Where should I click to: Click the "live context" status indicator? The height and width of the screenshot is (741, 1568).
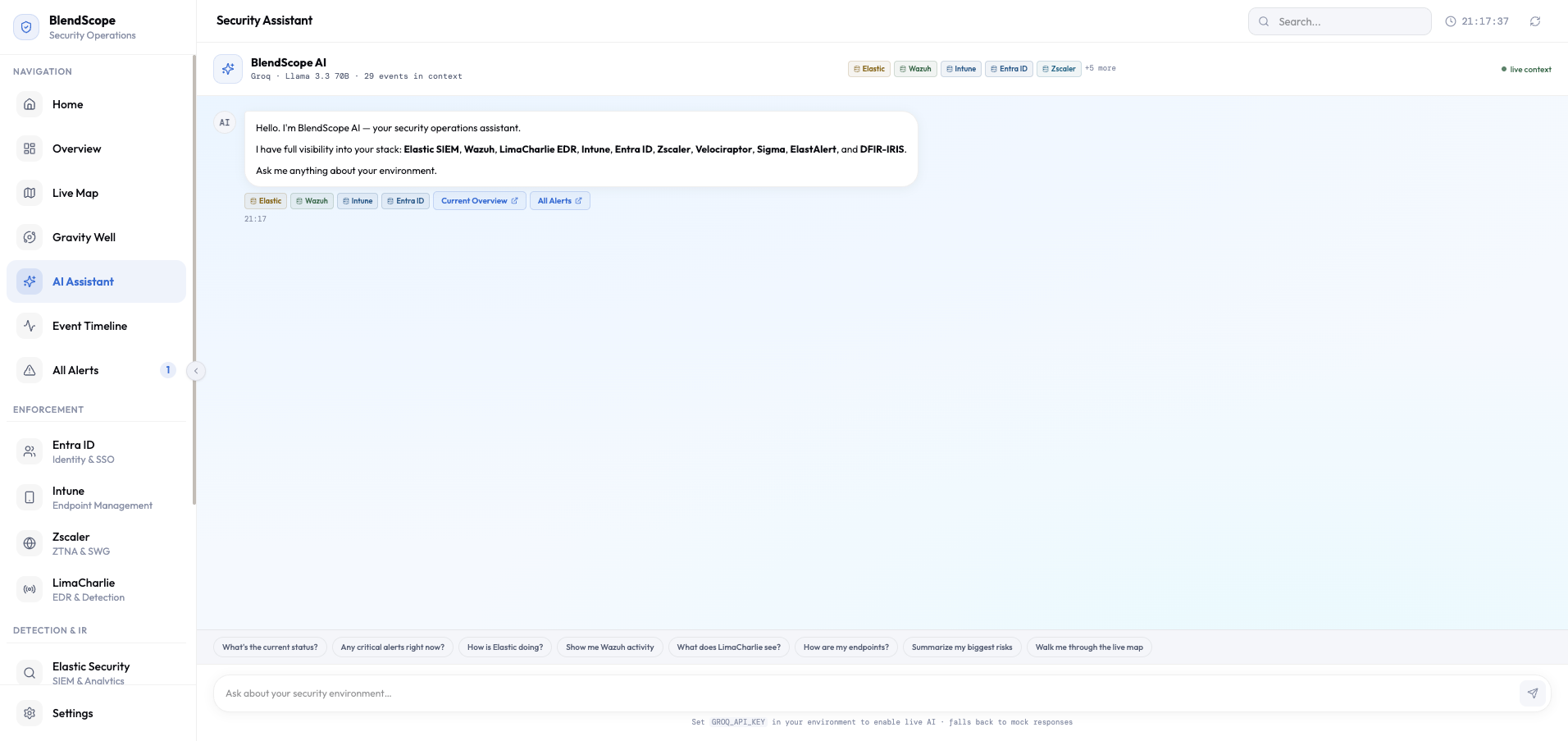[1526, 70]
